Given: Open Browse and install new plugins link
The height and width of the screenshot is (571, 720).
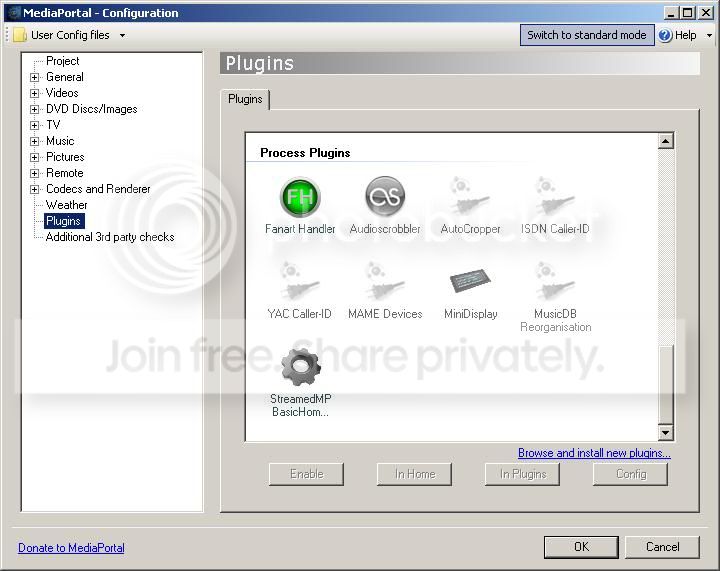Looking at the screenshot, I should 594,453.
